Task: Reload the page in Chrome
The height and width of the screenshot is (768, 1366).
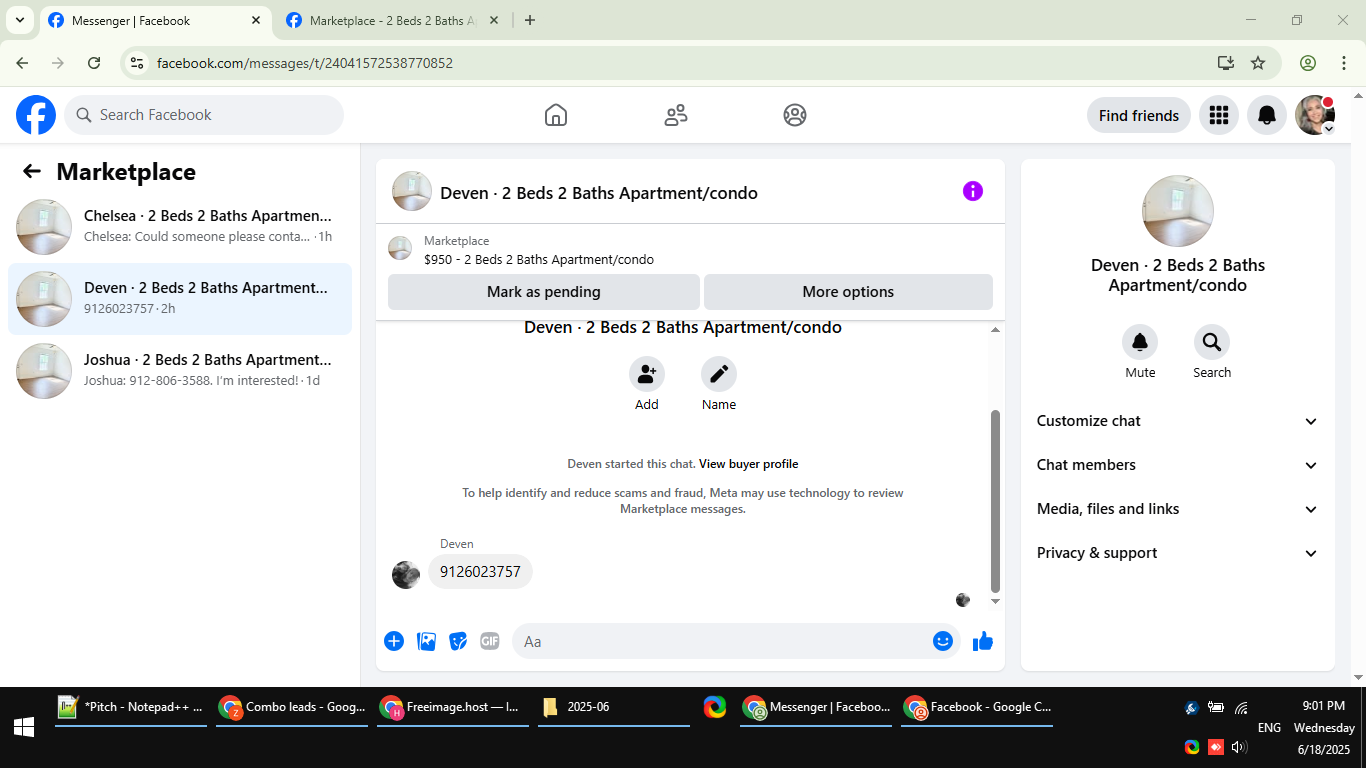Action: (x=94, y=63)
